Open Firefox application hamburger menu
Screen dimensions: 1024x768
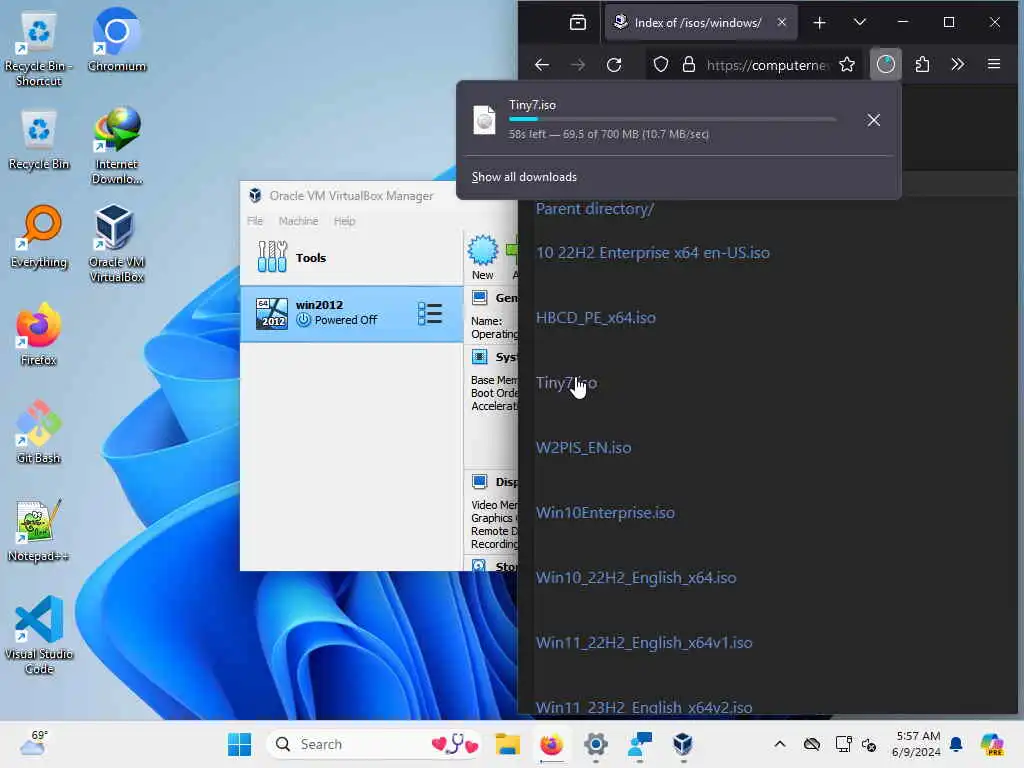994,65
